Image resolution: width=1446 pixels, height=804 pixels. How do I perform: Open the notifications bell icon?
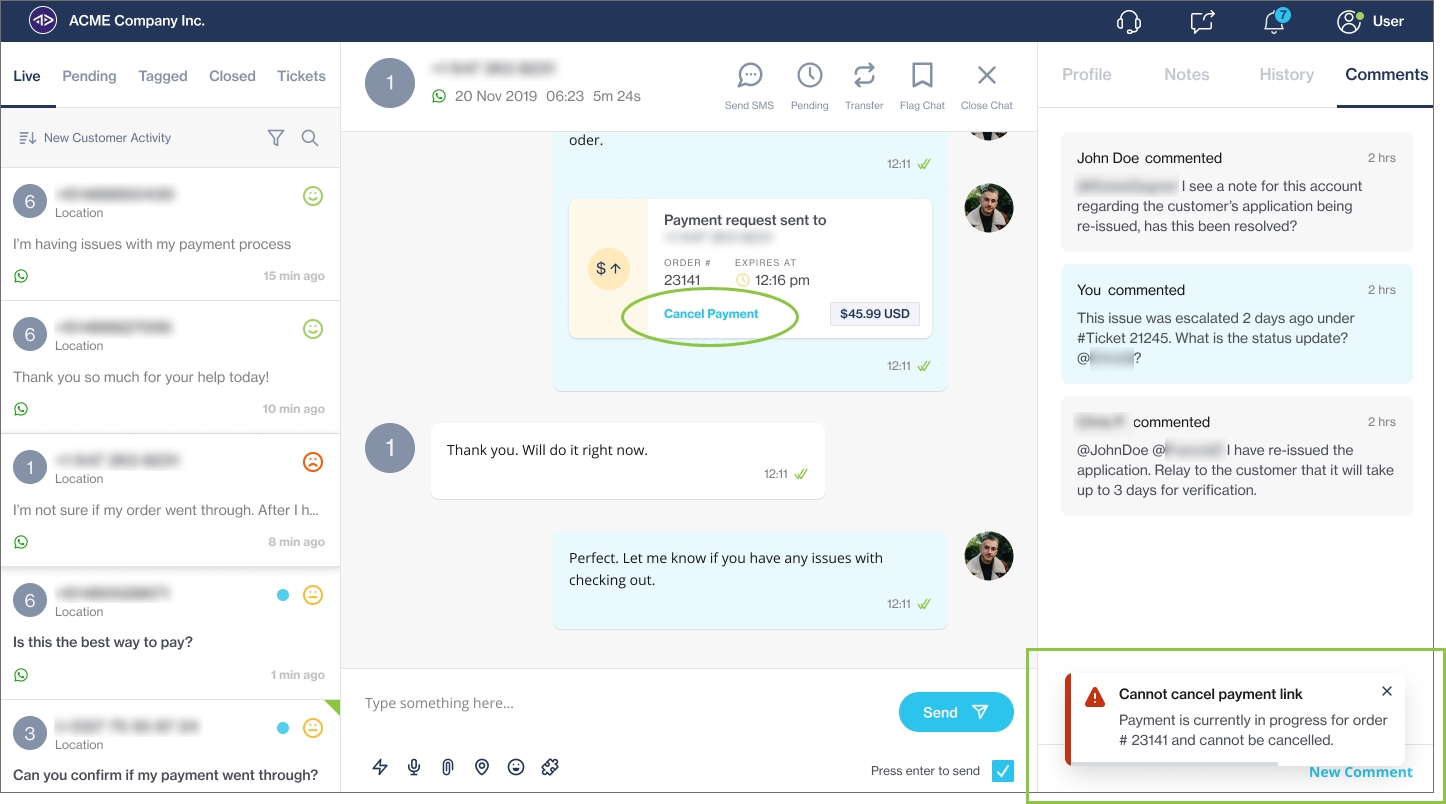coord(1274,22)
